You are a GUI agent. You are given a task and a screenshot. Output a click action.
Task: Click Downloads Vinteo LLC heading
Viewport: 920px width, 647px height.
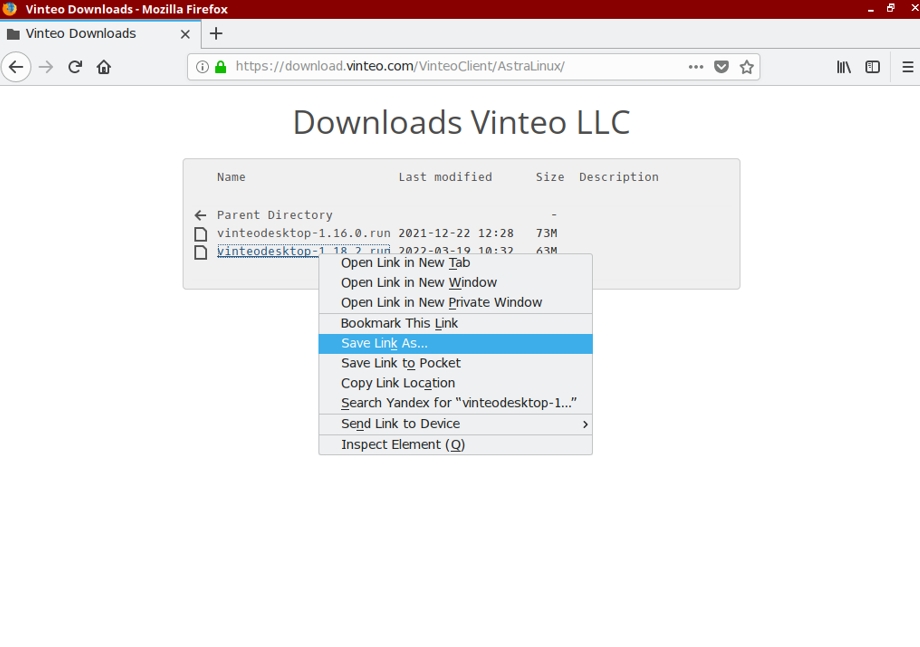point(461,123)
